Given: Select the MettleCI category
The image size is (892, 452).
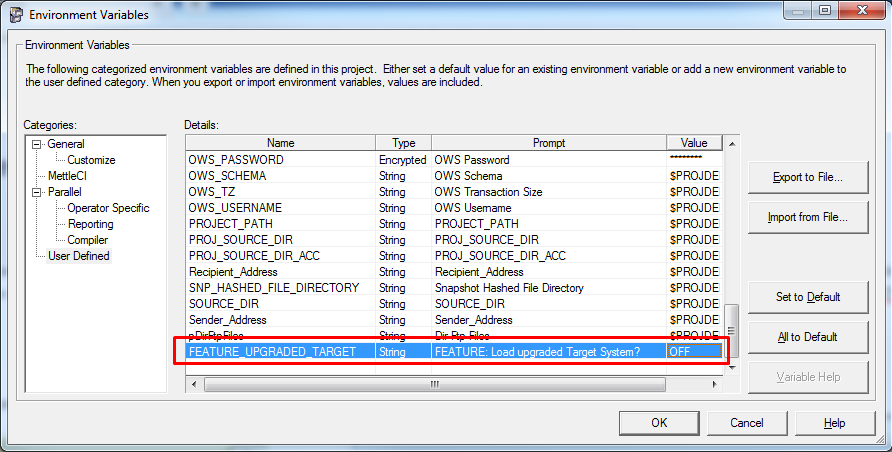Looking at the screenshot, I should point(68,176).
